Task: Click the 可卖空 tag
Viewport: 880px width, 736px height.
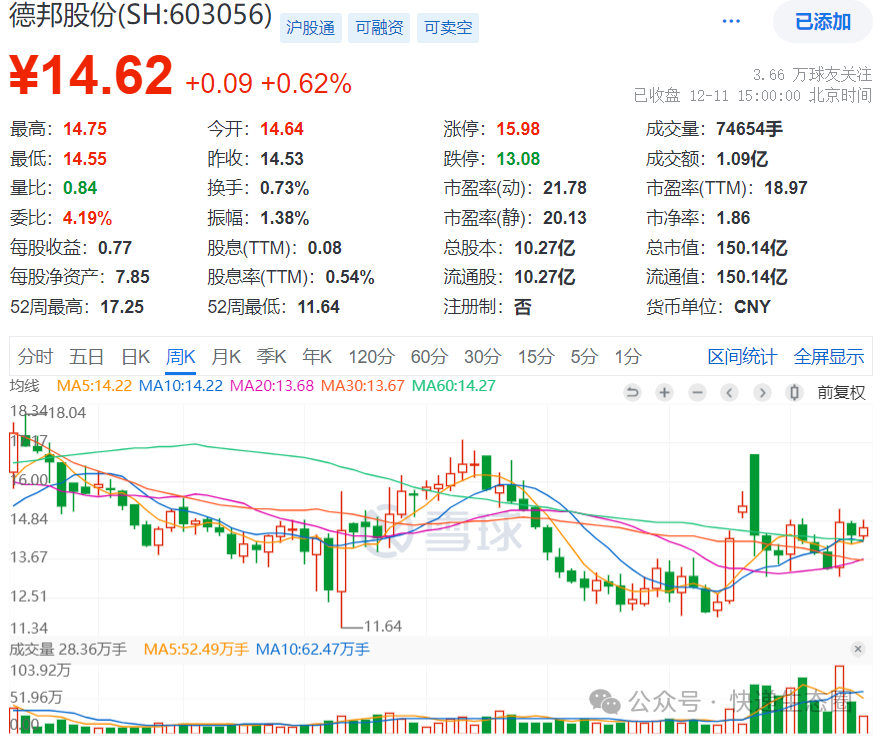Action: (447, 28)
